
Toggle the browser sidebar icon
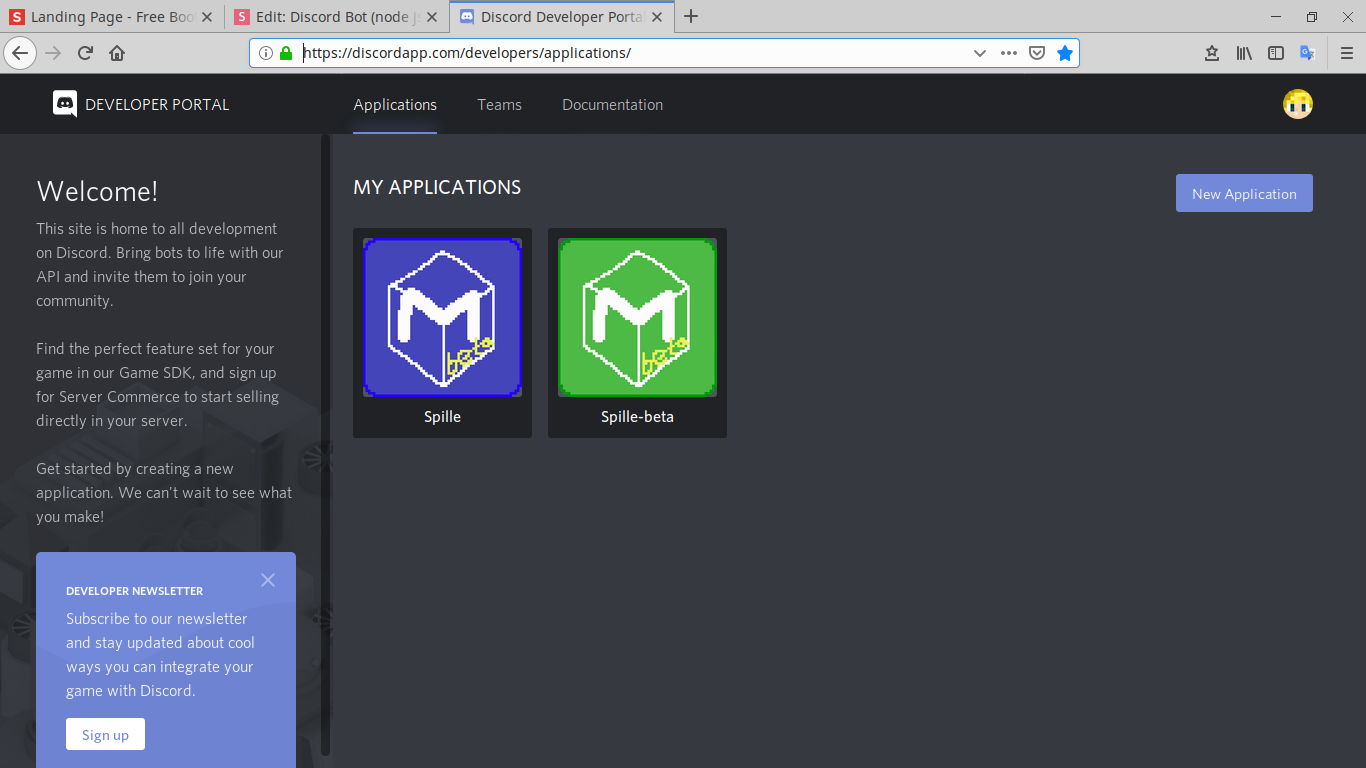click(x=1276, y=53)
